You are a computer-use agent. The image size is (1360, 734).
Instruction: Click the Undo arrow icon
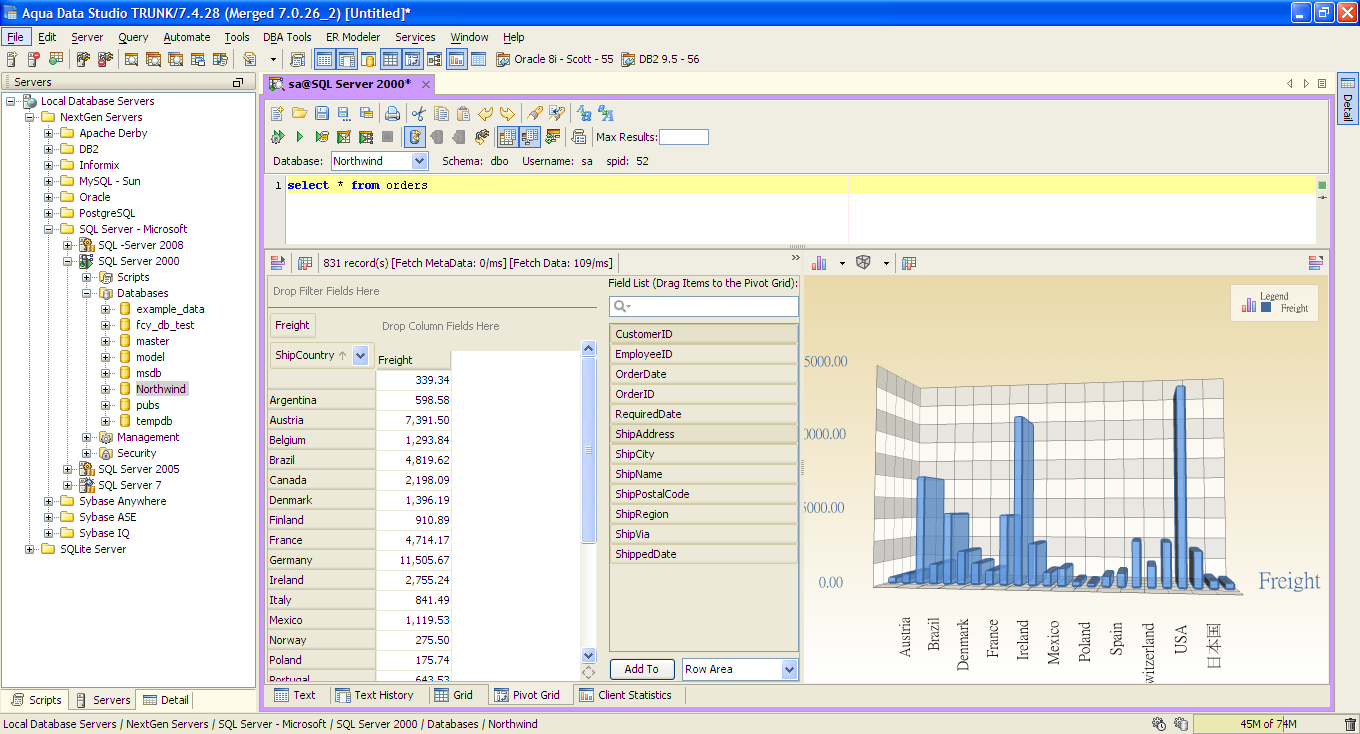486,113
